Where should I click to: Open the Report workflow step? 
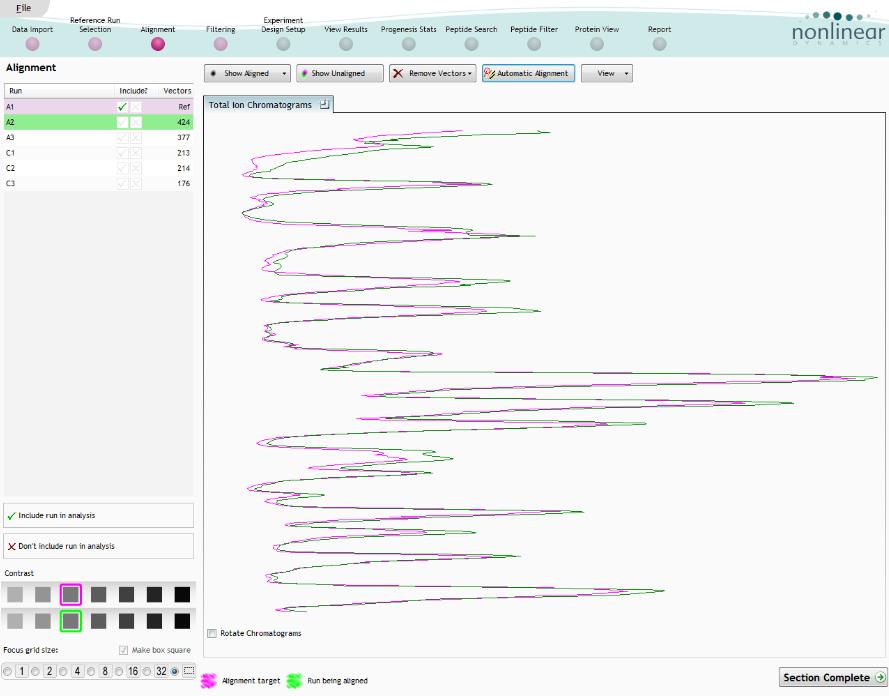(x=659, y=44)
